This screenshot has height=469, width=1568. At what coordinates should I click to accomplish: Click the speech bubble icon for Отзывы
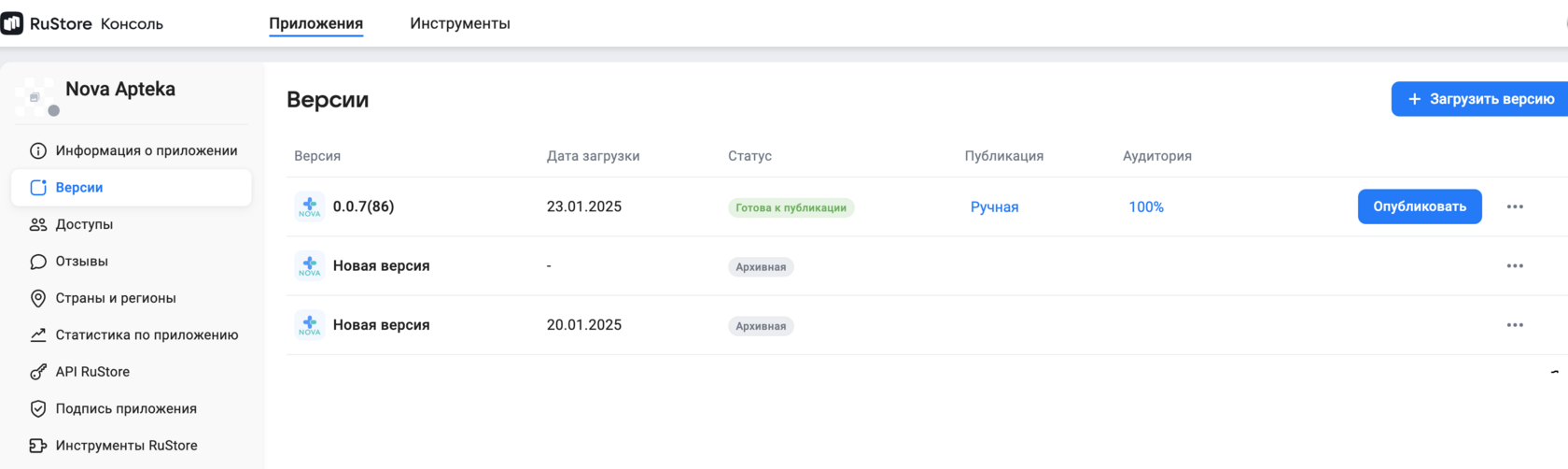tap(38, 262)
